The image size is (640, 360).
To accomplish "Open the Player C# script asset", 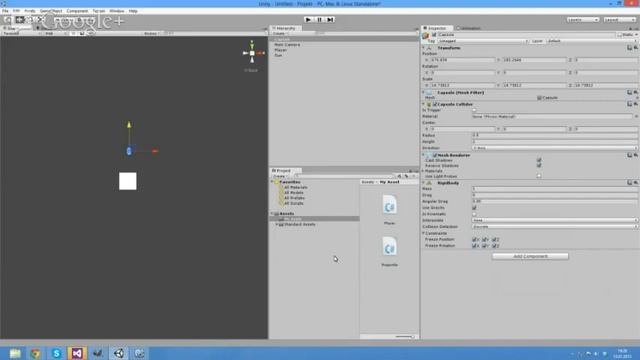I will click(389, 205).
